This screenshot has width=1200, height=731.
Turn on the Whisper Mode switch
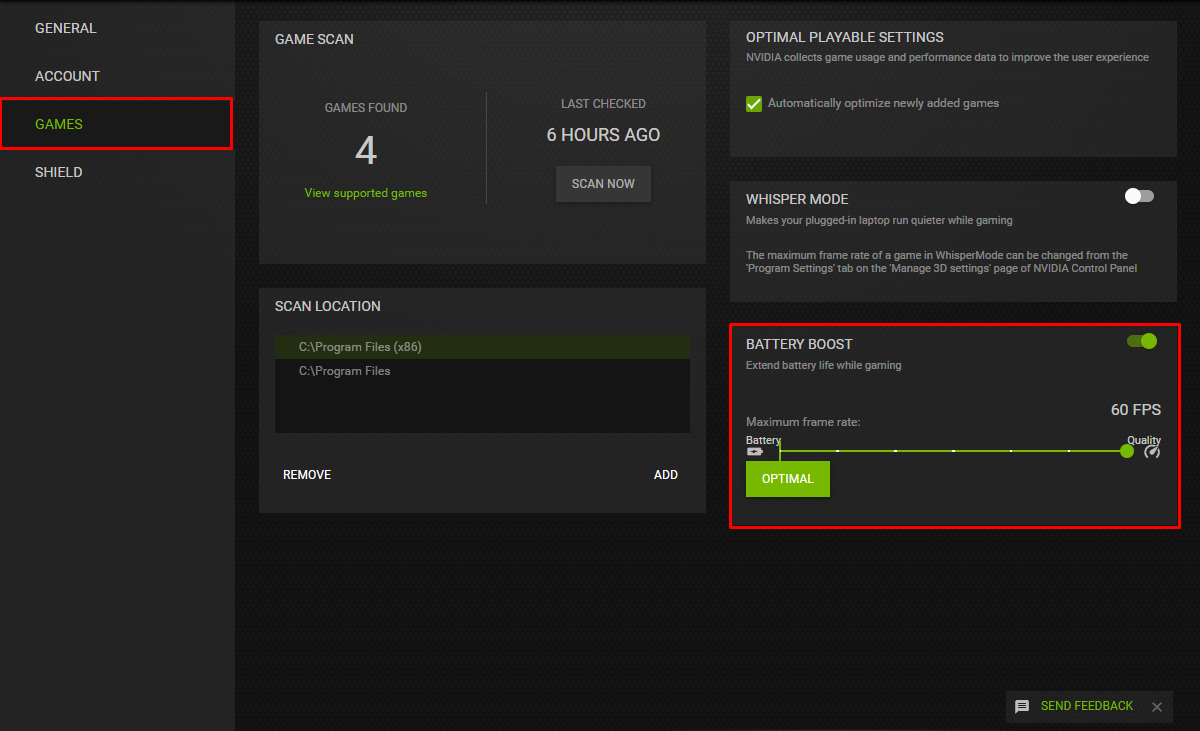[x=1139, y=196]
